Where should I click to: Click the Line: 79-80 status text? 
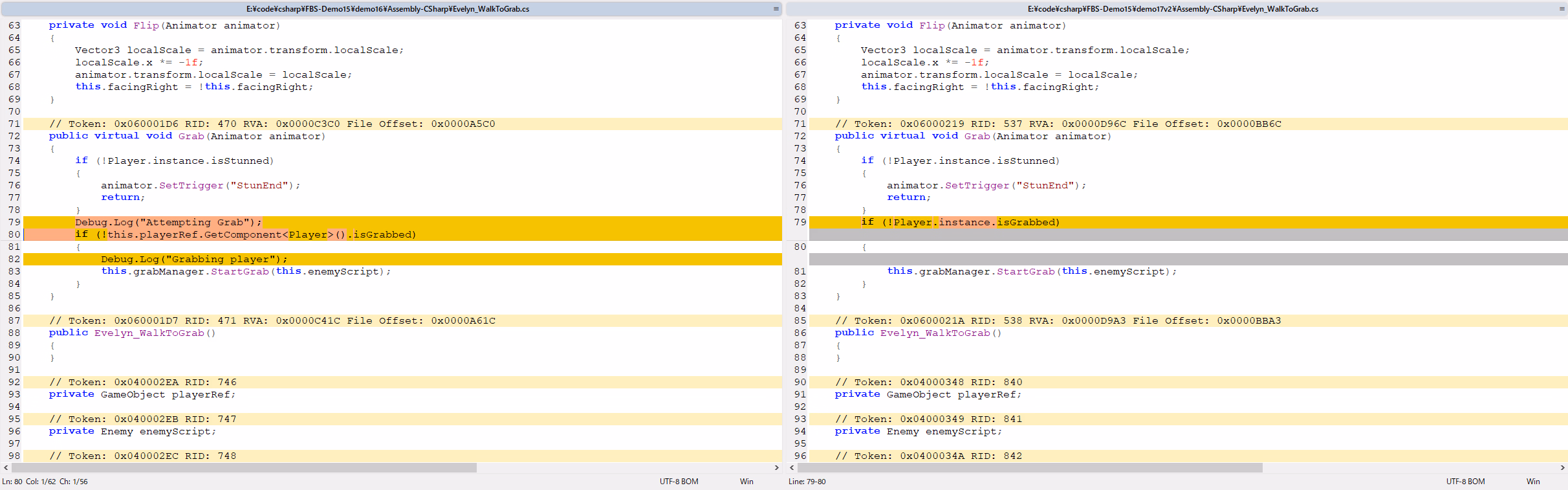[807, 482]
